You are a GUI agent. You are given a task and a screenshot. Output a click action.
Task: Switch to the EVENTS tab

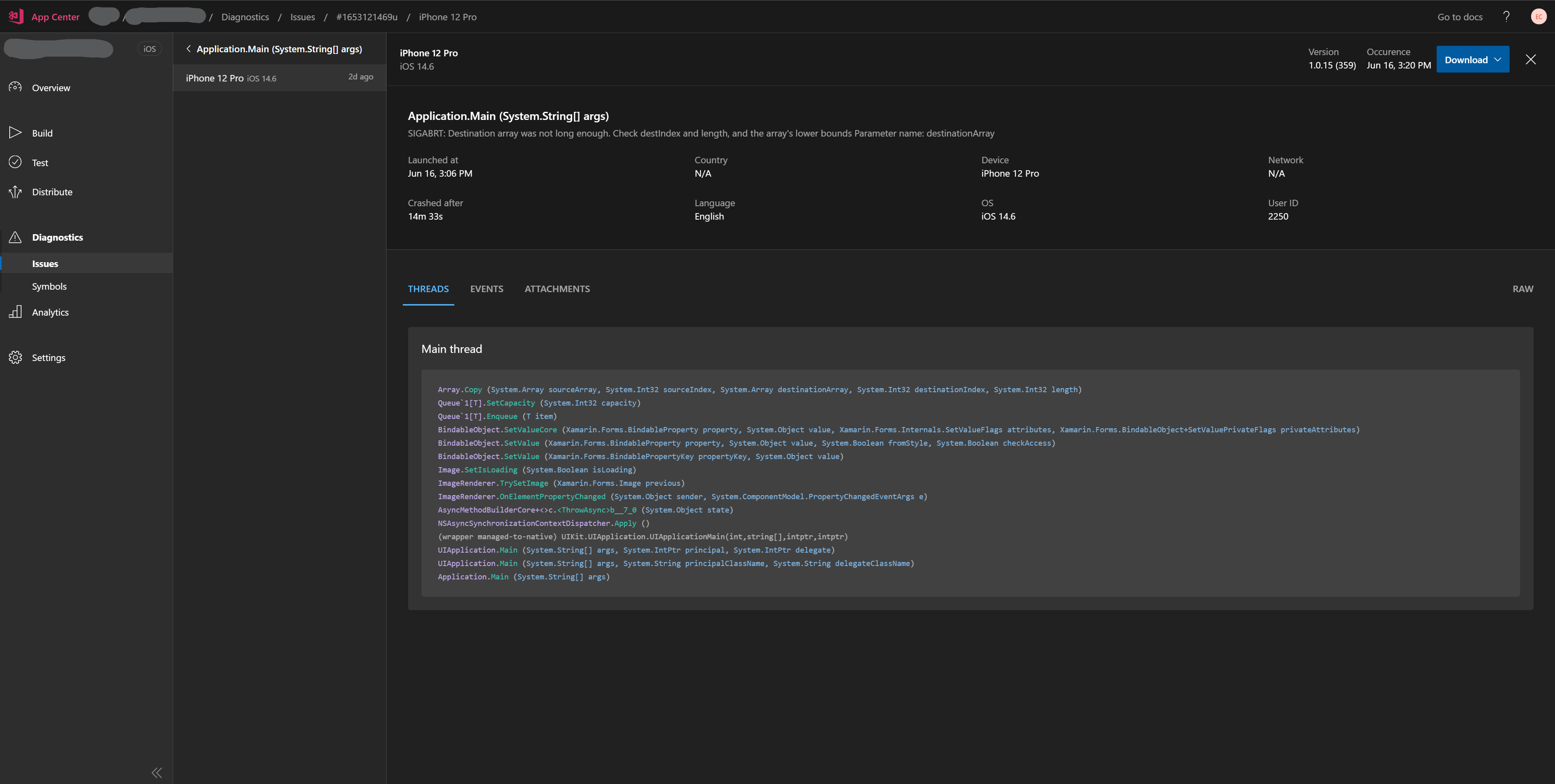click(x=487, y=288)
